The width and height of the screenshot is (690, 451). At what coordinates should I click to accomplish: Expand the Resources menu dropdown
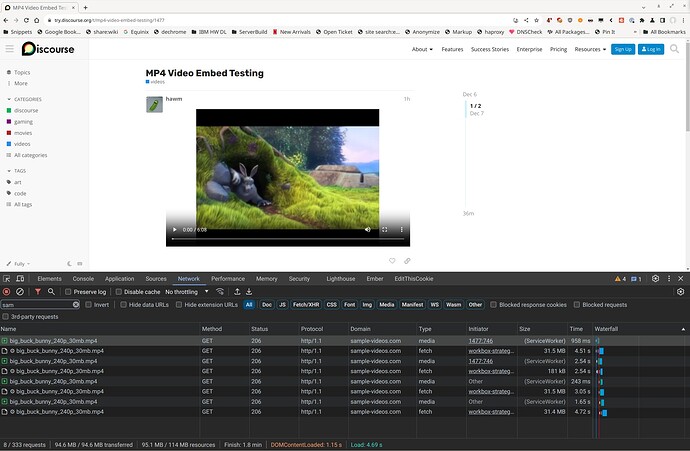(590, 49)
